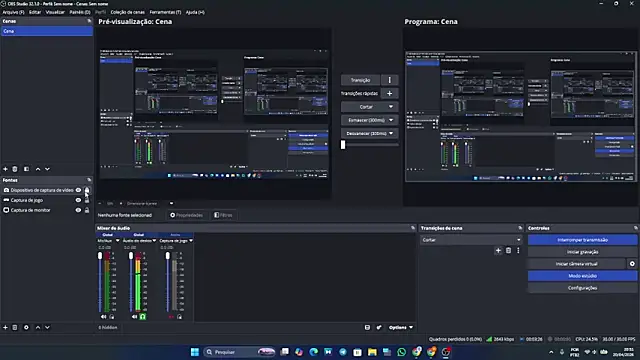Lock Captura de monitor source
Image resolution: width=640 pixels, height=360 pixels.
point(87,210)
